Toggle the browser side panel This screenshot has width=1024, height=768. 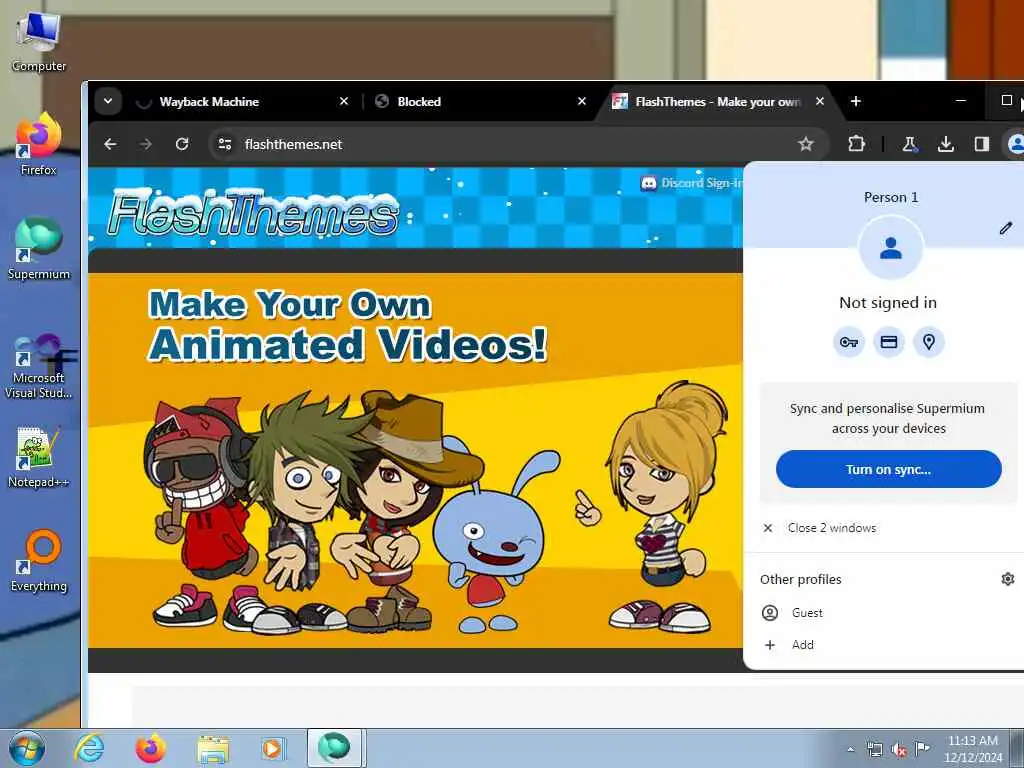[x=982, y=144]
